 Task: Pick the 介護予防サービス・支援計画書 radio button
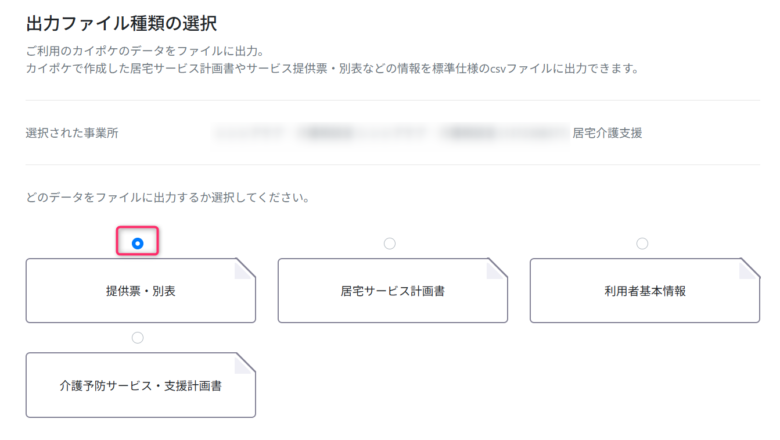coord(138,337)
